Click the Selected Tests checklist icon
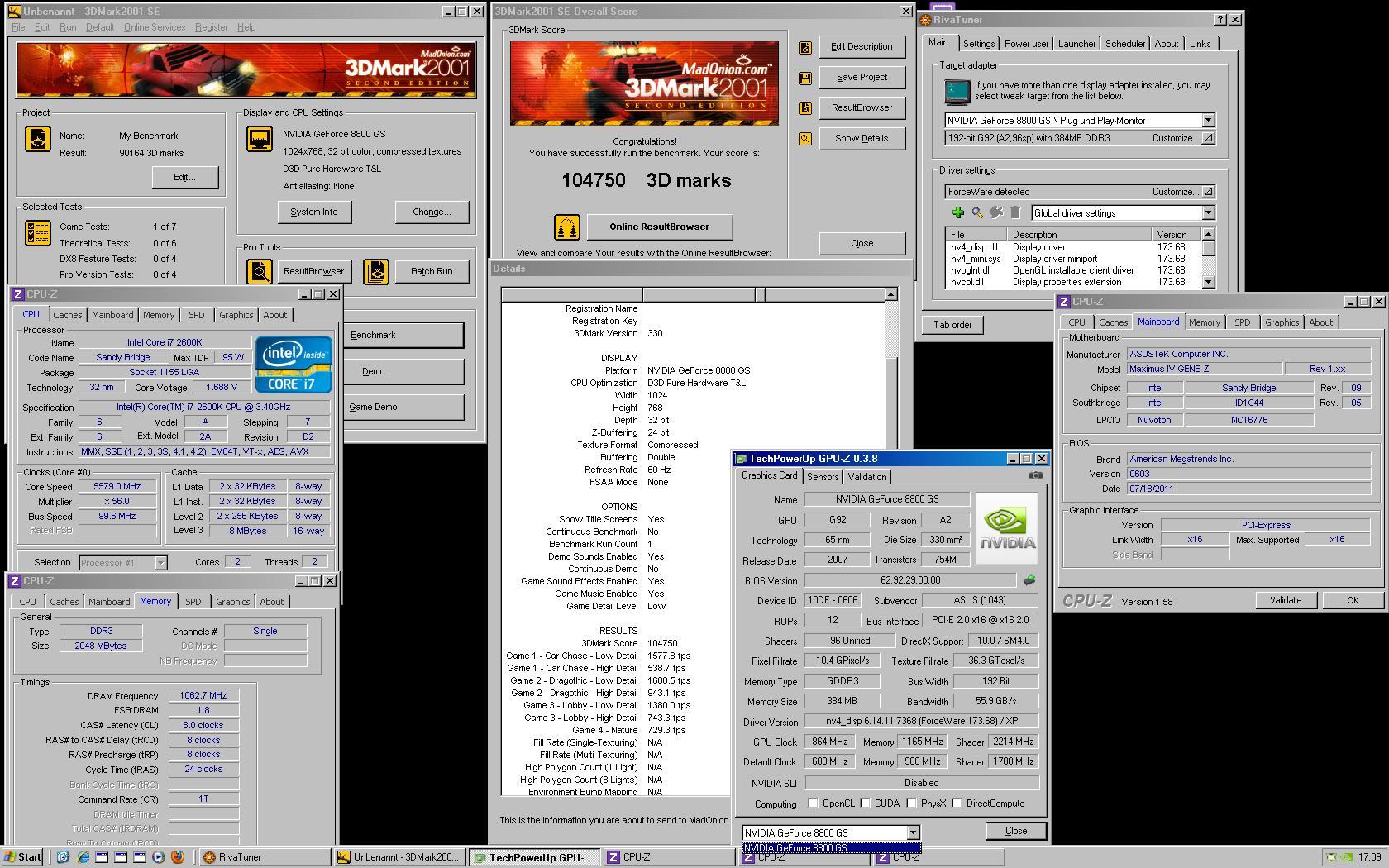The image size is (1389, 868). pyautogui.click(x=38, y=233)
